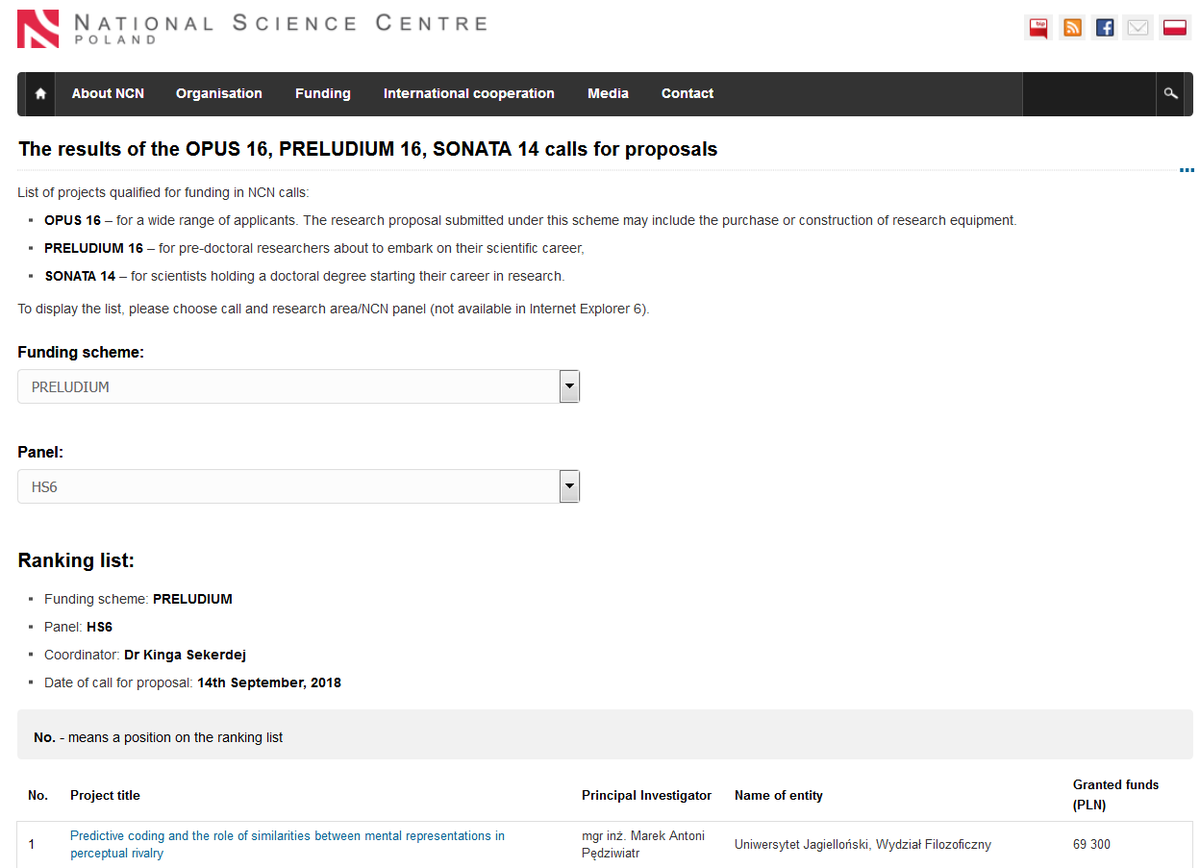Switch language via Polish flag icon
Image resolution: width=1200 pixels, height=868 pixels.
[x=1173, y=28]
